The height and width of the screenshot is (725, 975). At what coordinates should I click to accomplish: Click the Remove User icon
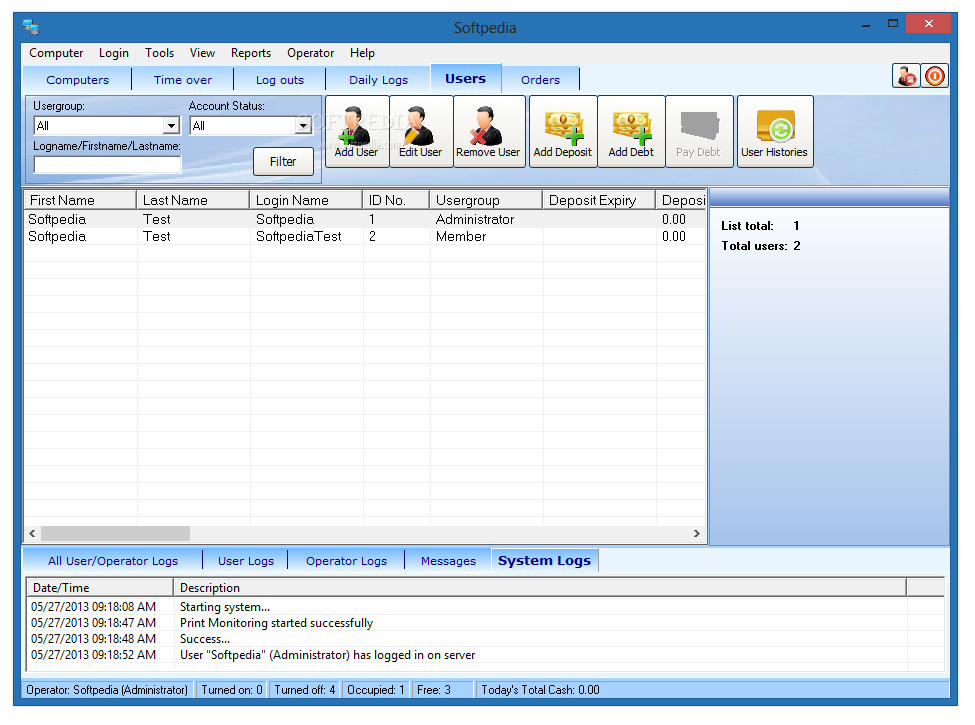click(489, 131)
